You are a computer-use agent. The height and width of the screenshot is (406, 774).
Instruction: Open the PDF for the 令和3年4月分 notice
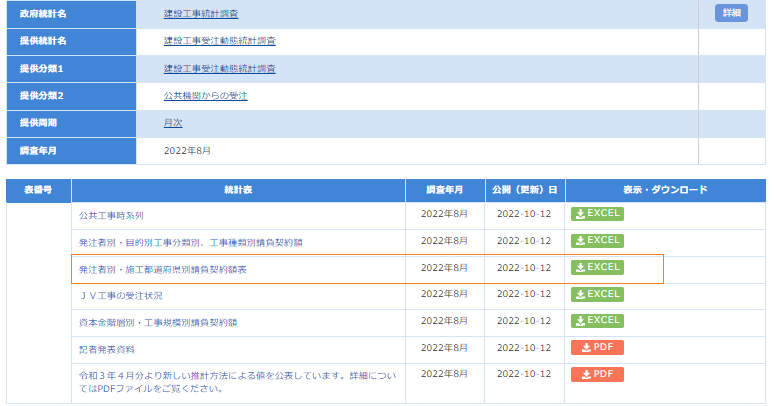tap(597, 375)
